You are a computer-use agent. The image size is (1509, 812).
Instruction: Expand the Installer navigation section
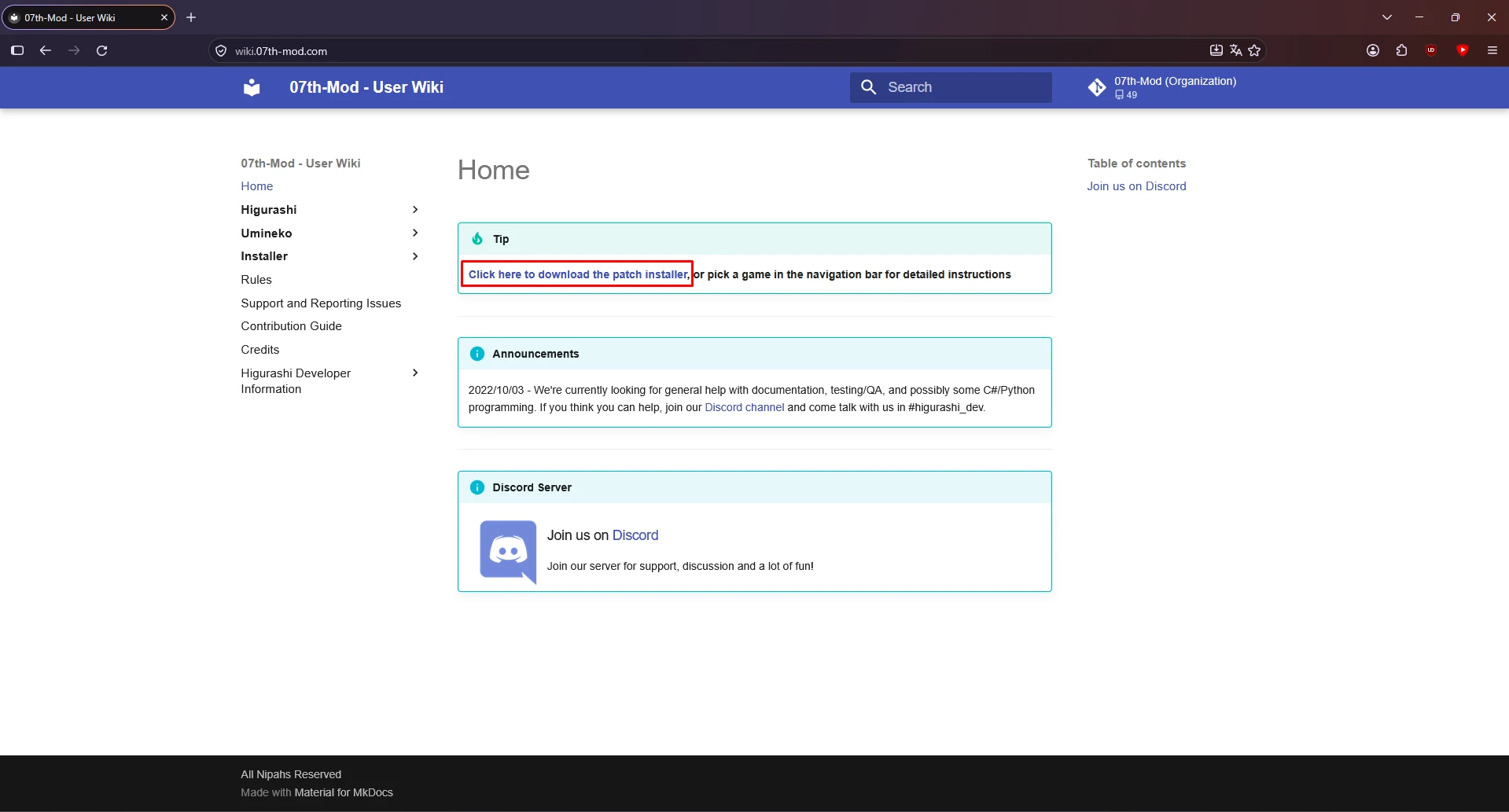point(415,256)
